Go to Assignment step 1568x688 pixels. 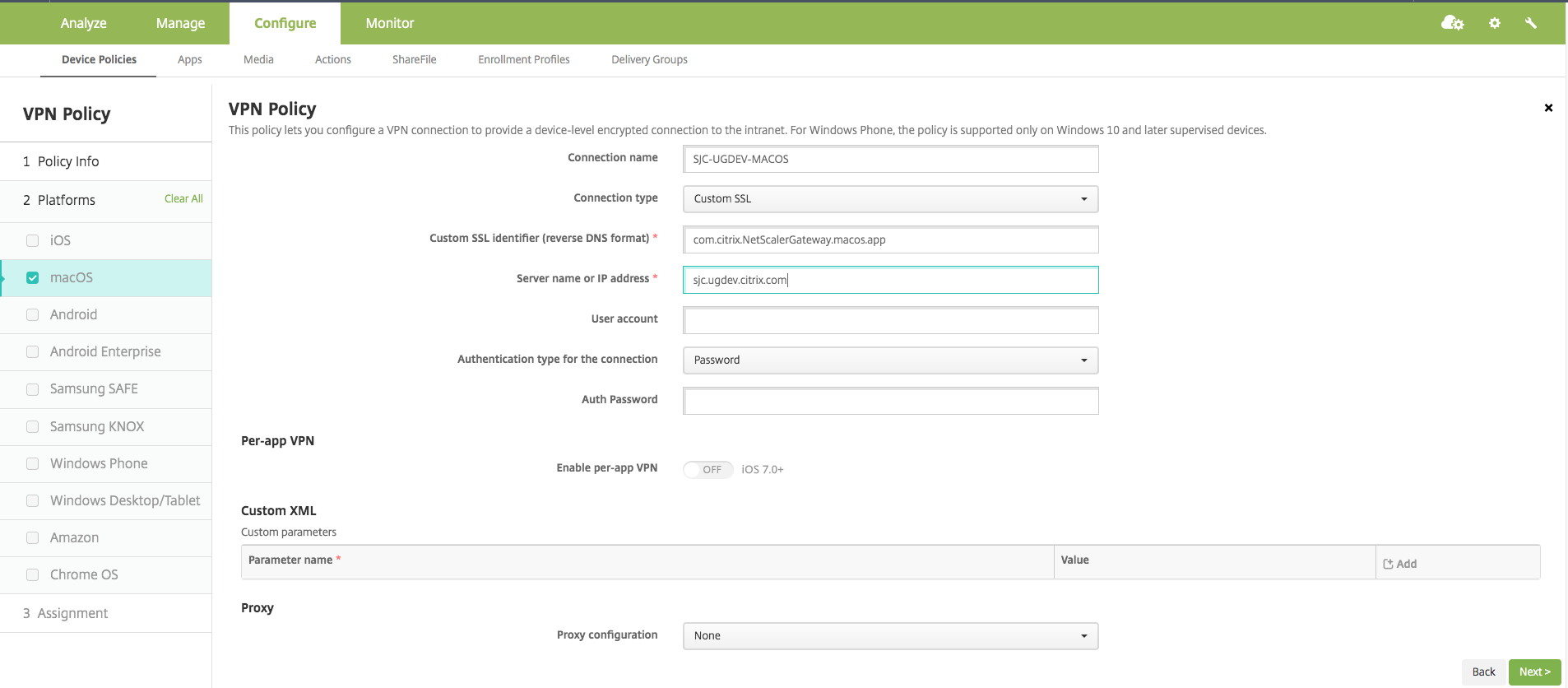pos(72,613)
